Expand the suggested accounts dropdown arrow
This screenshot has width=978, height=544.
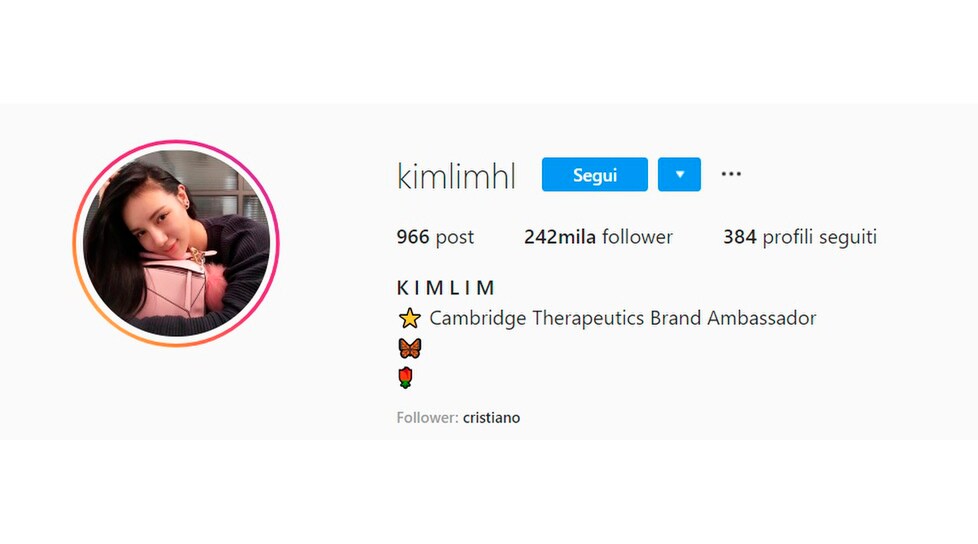679,175
